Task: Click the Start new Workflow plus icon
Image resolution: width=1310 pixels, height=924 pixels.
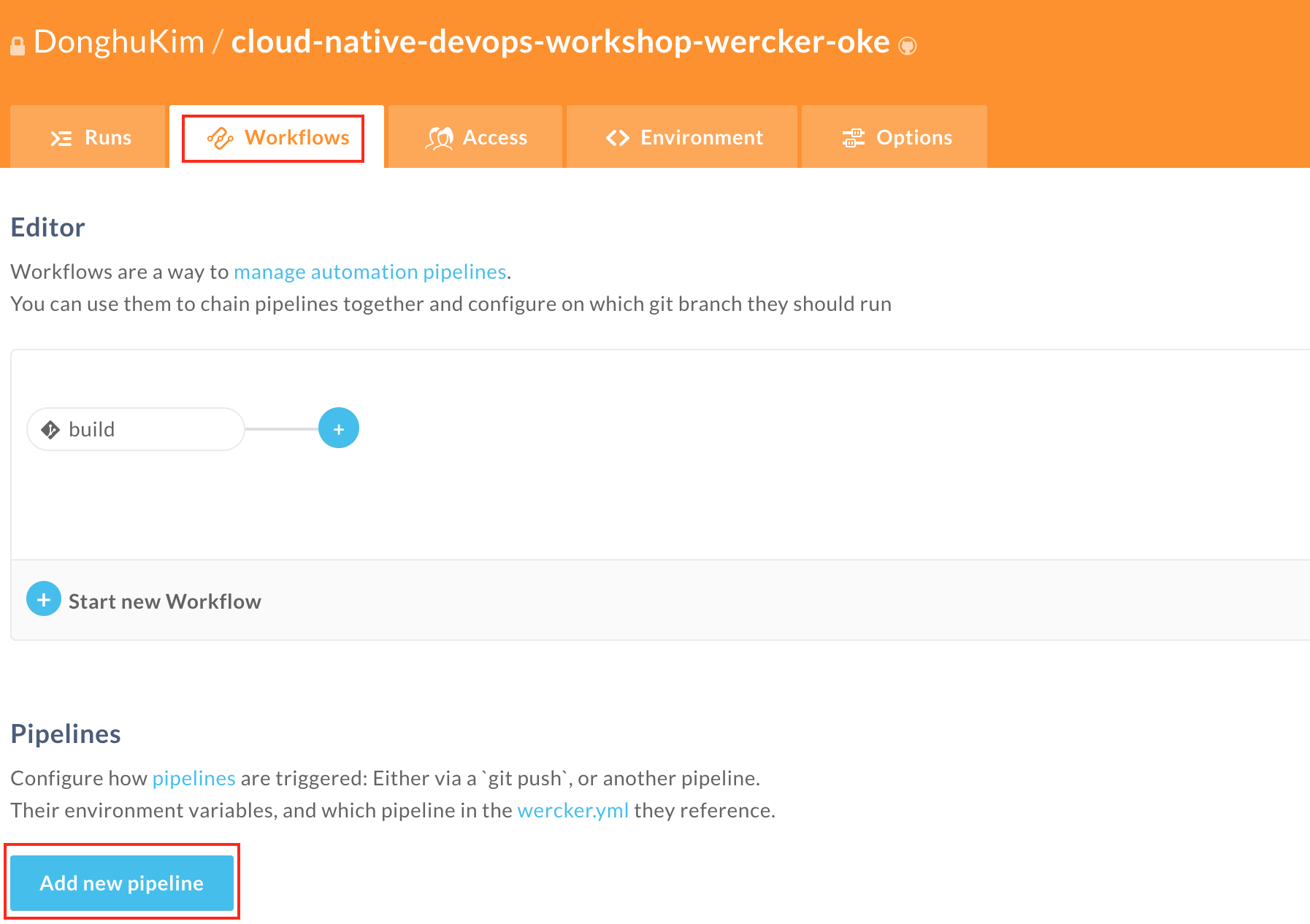Action: (44, 598)
